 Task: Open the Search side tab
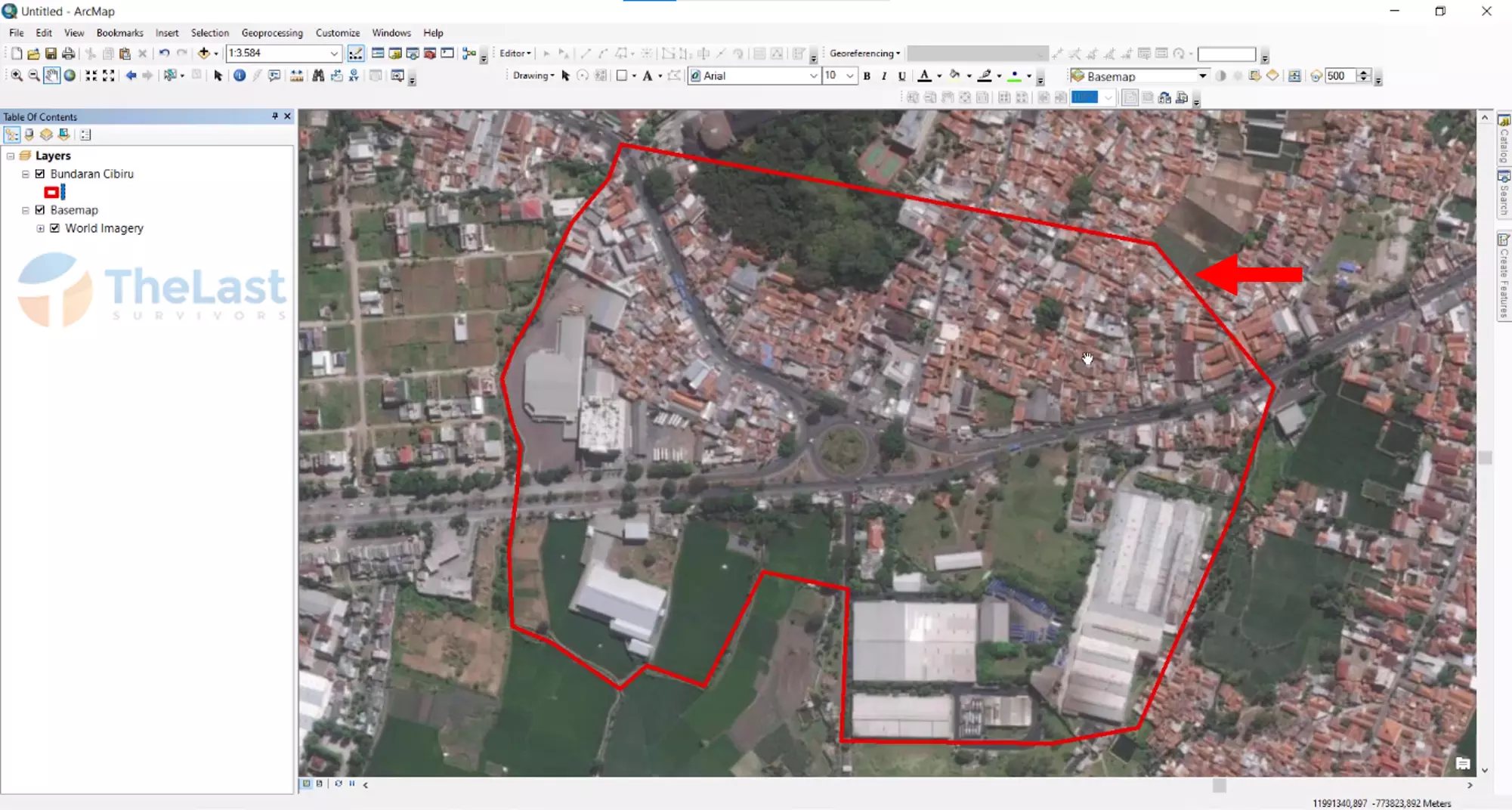pos(1504,193)
